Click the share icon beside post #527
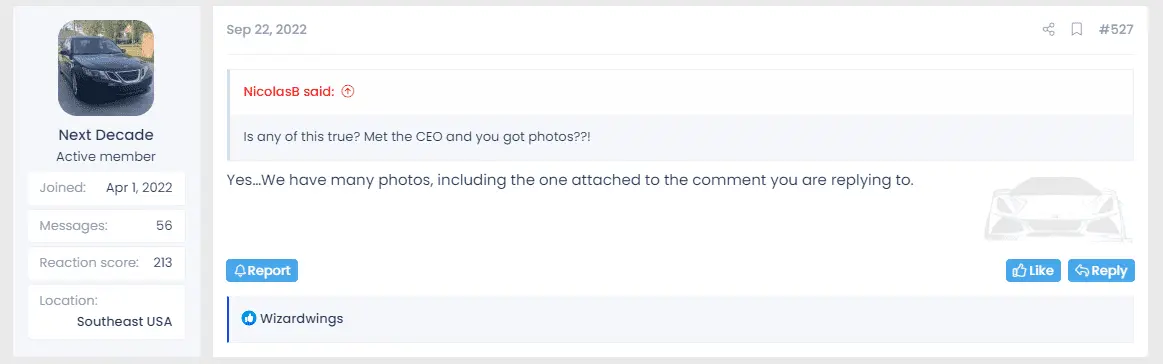This screenshot has width=1163, height=364. pyautogui.click(x=1048, y=30)
